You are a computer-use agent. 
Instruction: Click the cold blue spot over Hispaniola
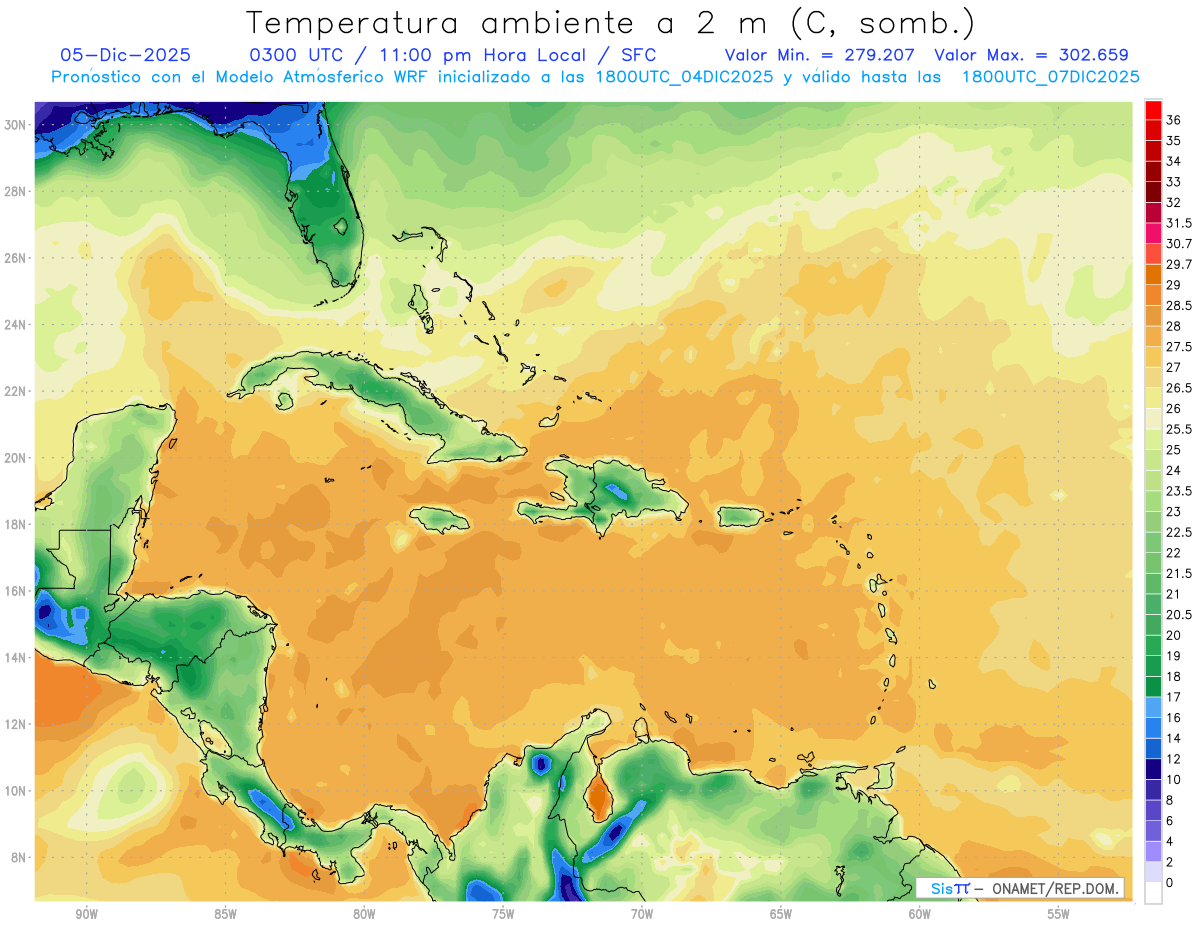(x=615, y=489)
